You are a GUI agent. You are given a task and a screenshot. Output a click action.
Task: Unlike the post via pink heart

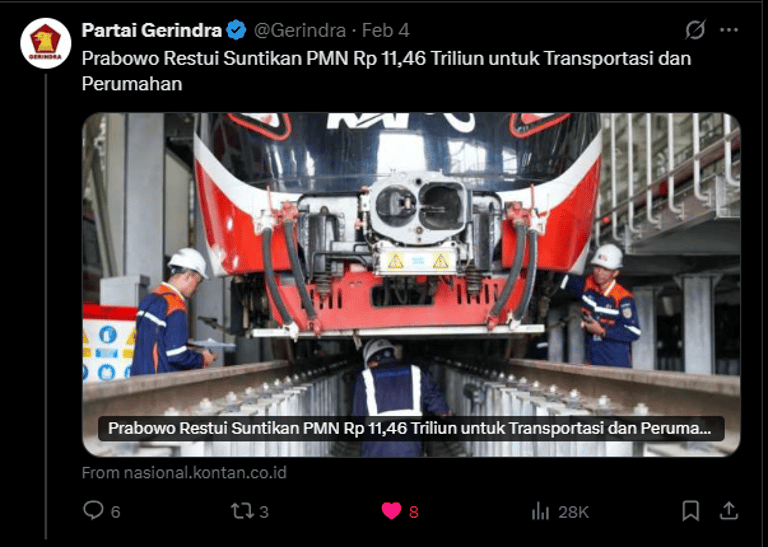coord(391,511)
